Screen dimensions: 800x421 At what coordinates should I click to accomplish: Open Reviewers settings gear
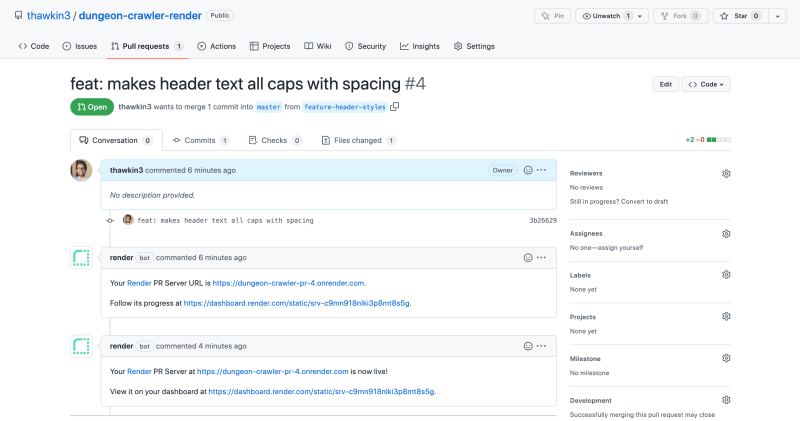[726, 174]
